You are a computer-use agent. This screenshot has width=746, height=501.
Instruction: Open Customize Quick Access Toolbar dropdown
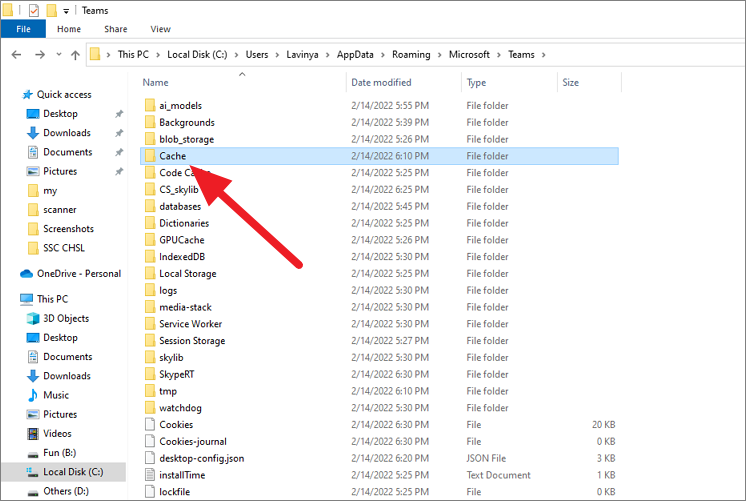coord(66,11)
